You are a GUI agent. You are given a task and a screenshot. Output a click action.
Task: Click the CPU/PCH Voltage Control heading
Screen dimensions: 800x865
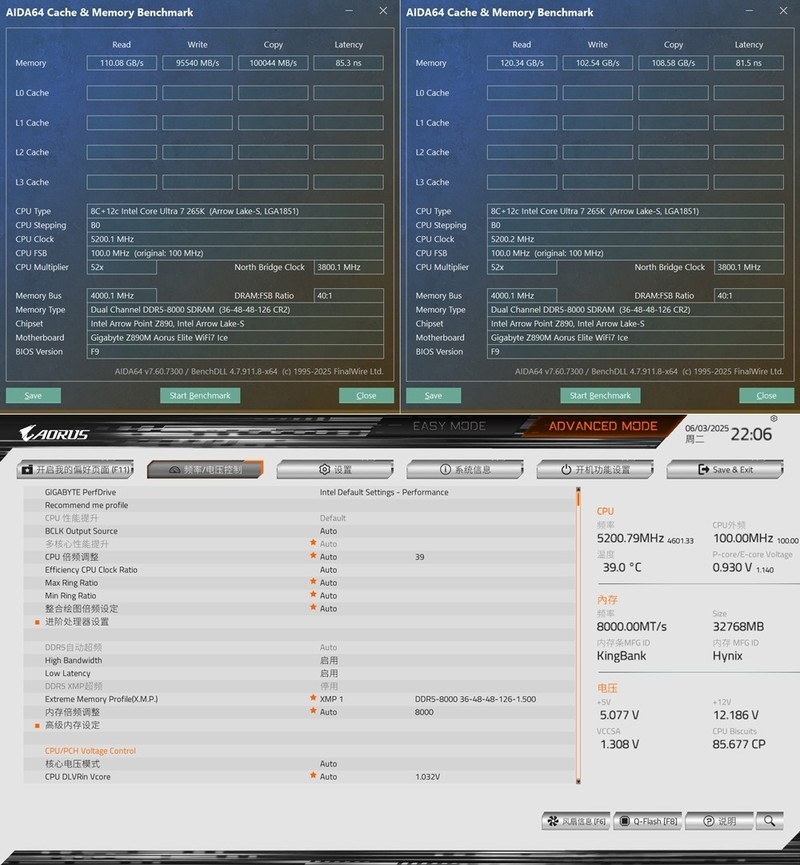[90, 751]
